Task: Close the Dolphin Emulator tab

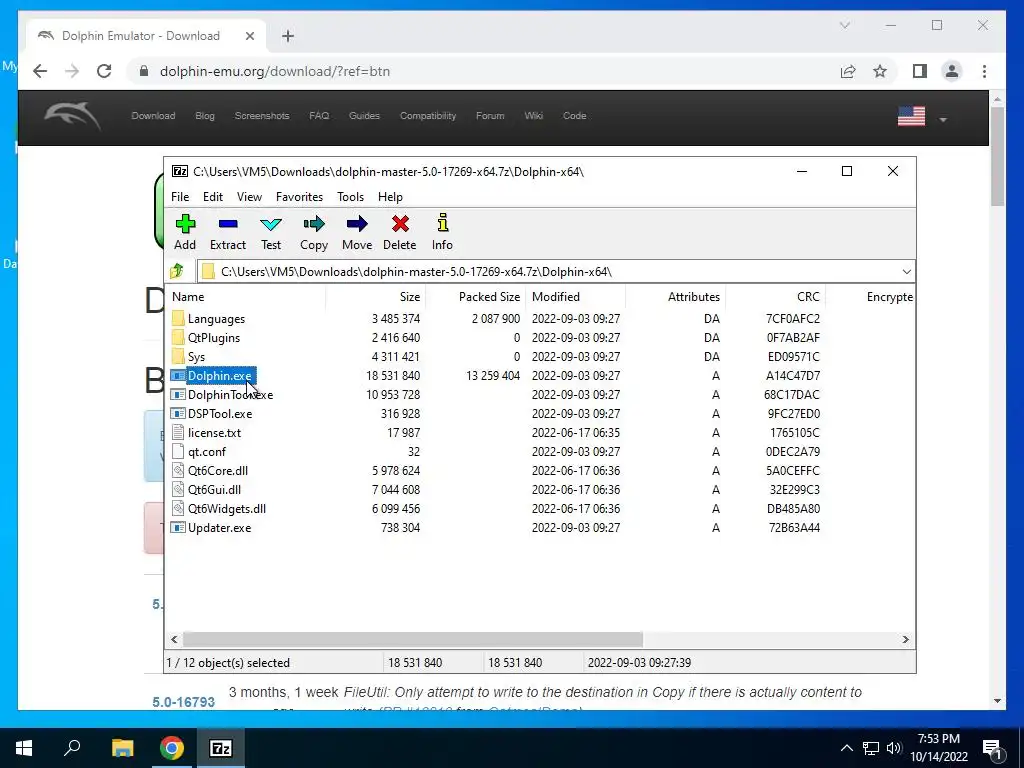Action: (249, 36)
